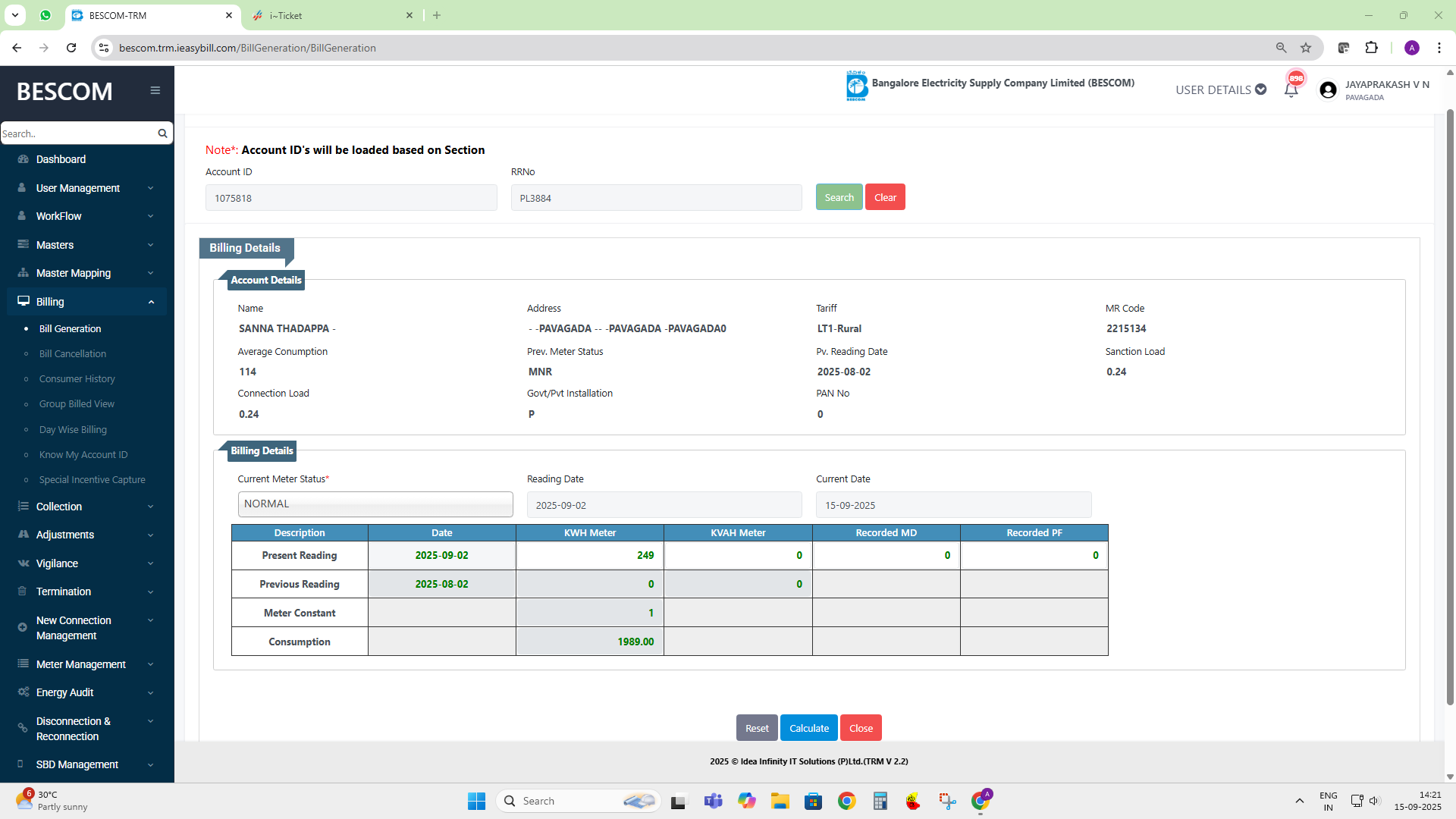Open the notifications bell icon
This screenshot has width=1456, height=819.
pos(1291,89)
